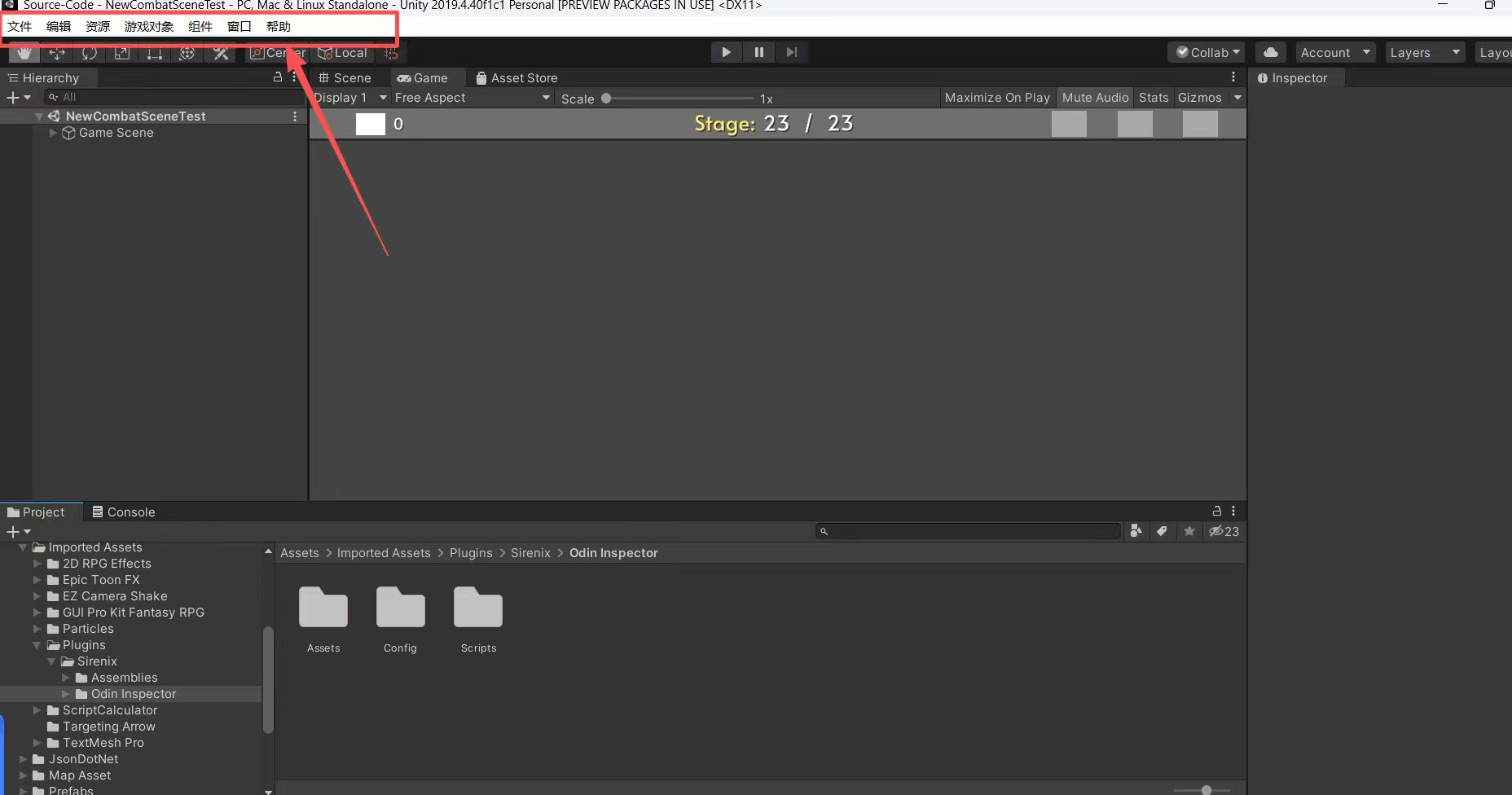This screenshot has height=795, width=1512.
Task: Open the 文件 menu
Action: pyautogui.click(x=20, y=27)
